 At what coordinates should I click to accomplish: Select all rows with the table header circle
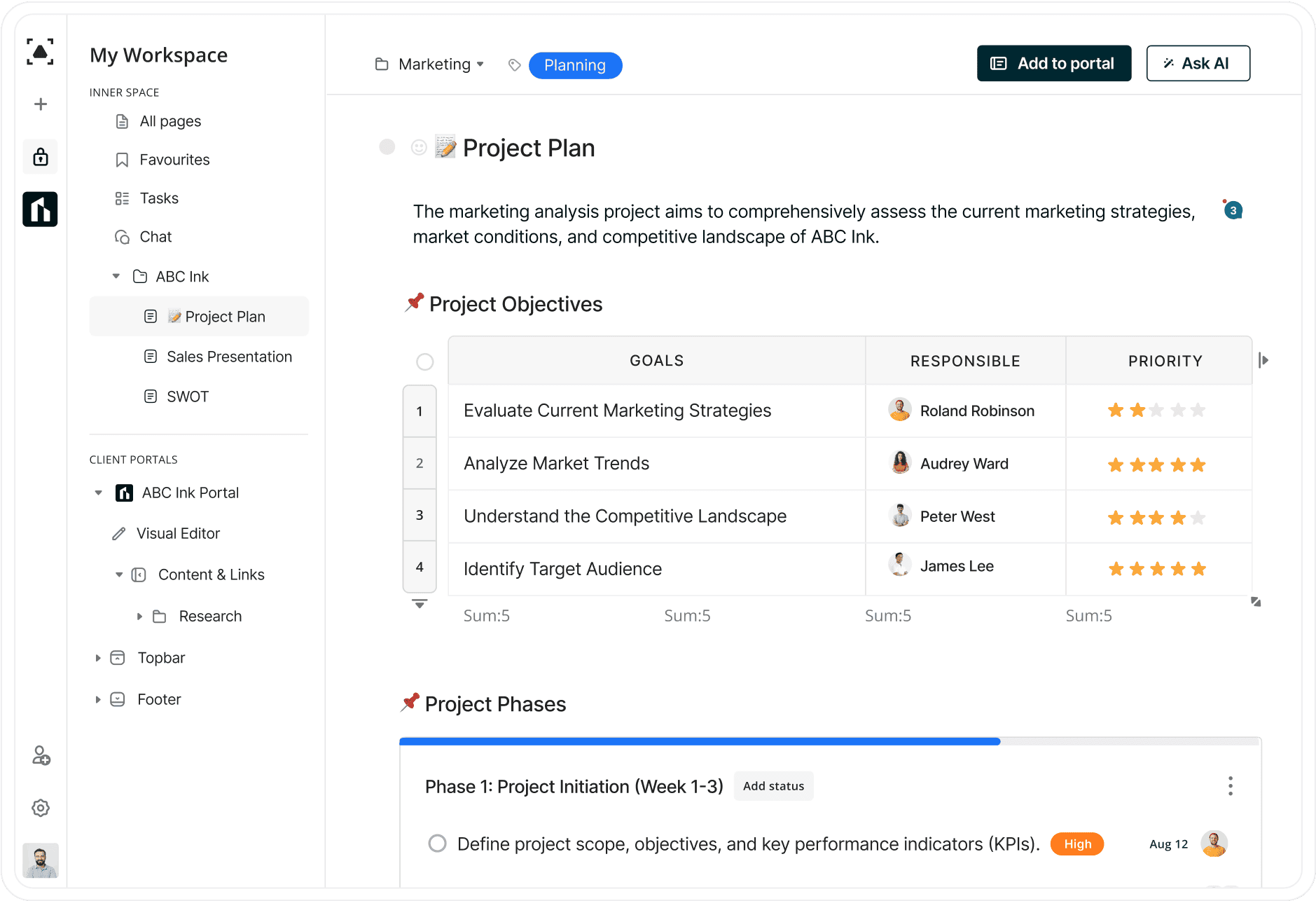424,362
